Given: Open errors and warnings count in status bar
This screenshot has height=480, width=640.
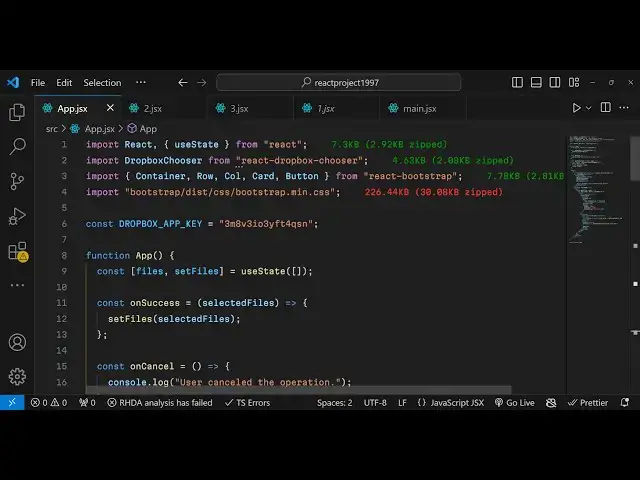Looking at the screenshot, I should (49, 402).
